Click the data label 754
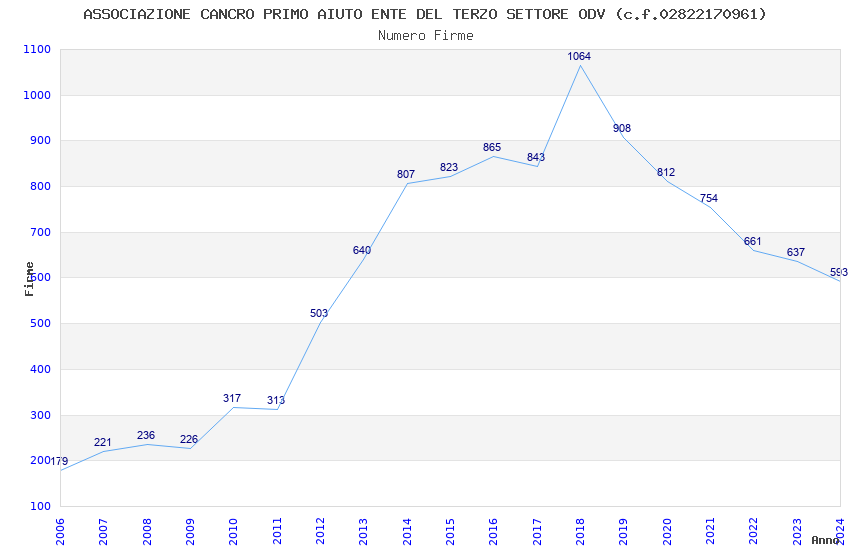This screenshot has height=550, width=850. 709,198
